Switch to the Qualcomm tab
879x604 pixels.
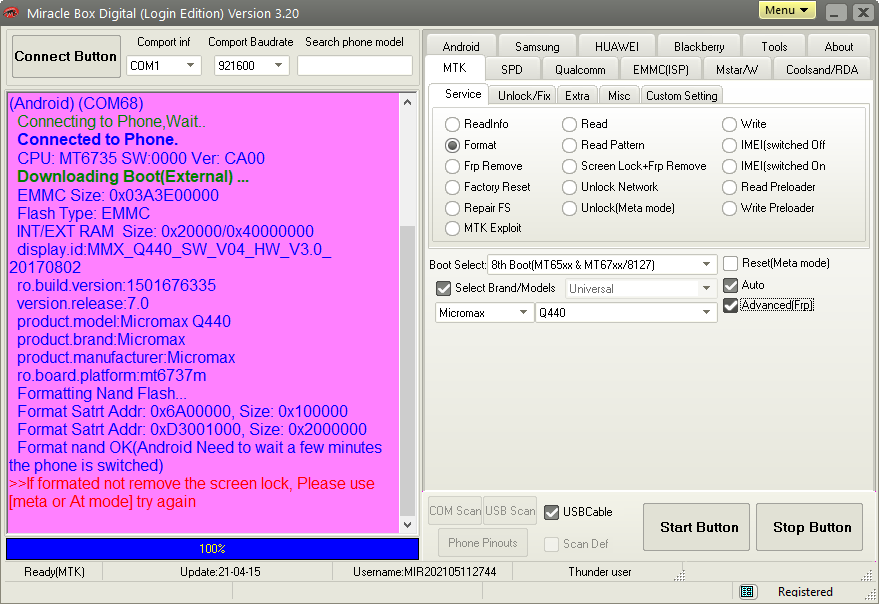(580, 70)
